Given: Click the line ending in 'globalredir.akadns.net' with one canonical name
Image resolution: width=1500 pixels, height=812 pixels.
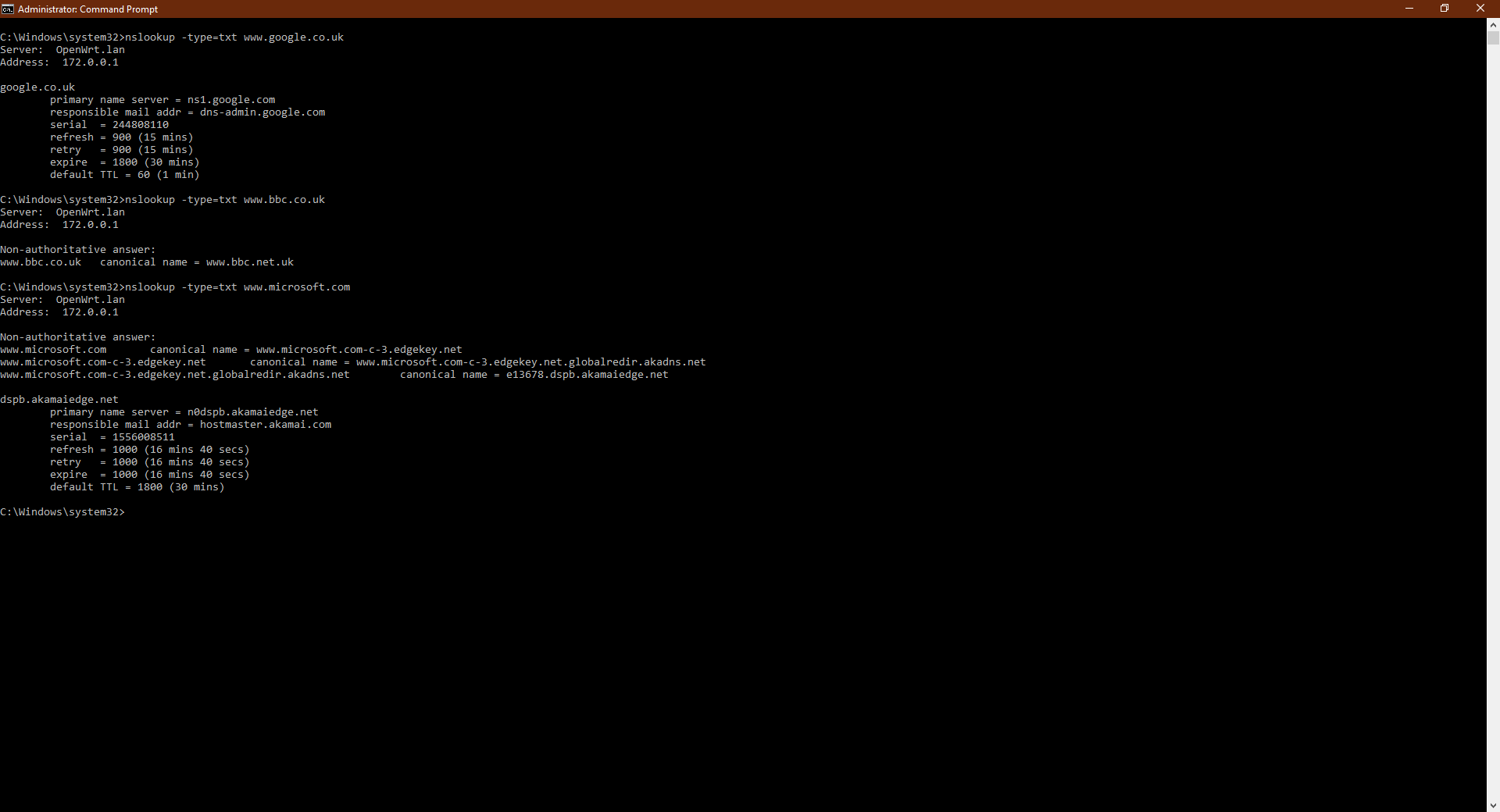Looking at the screenshot, I should [x=353, y=362].
